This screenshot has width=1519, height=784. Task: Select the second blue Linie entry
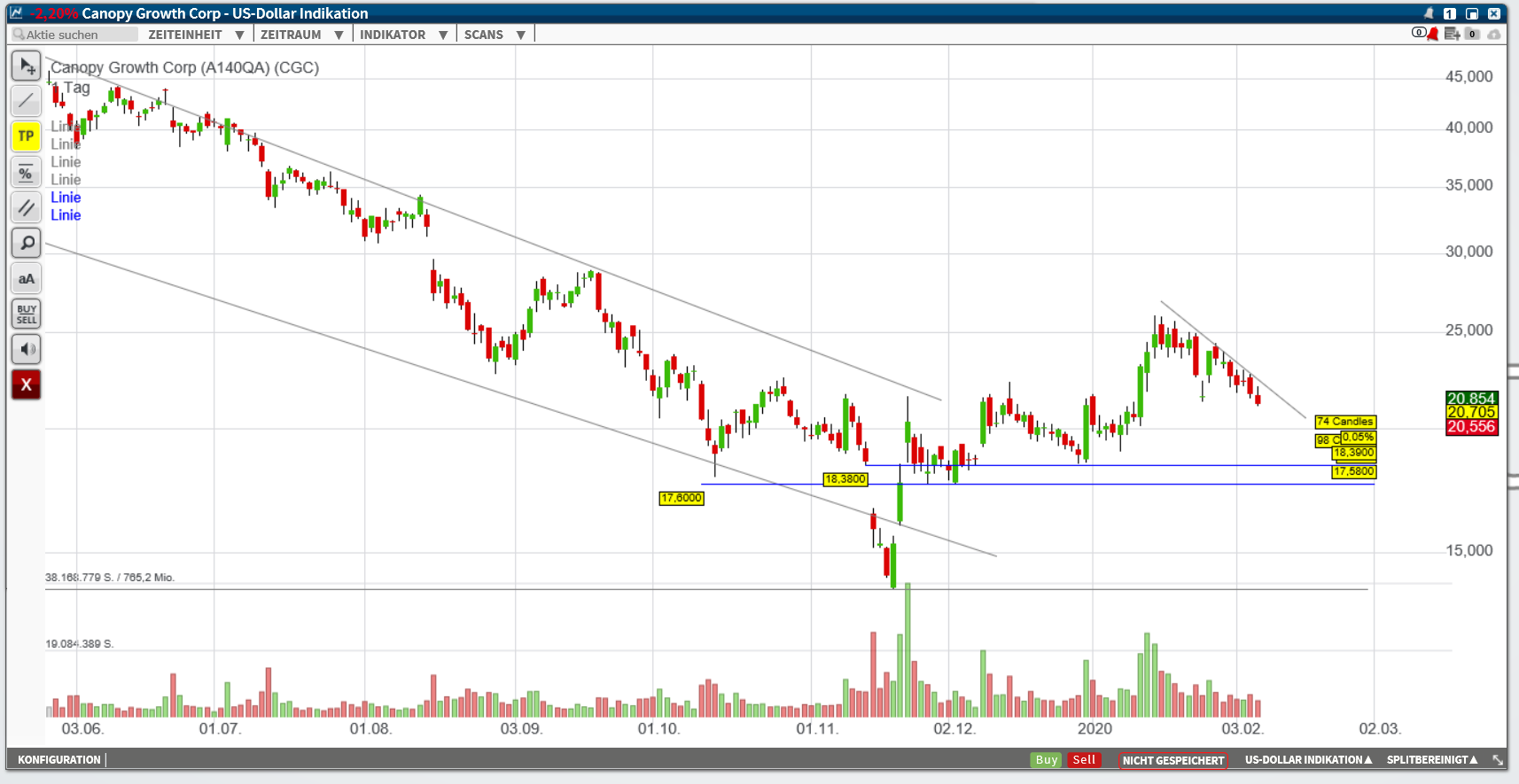pyautogui.click(x=66, y=215)
